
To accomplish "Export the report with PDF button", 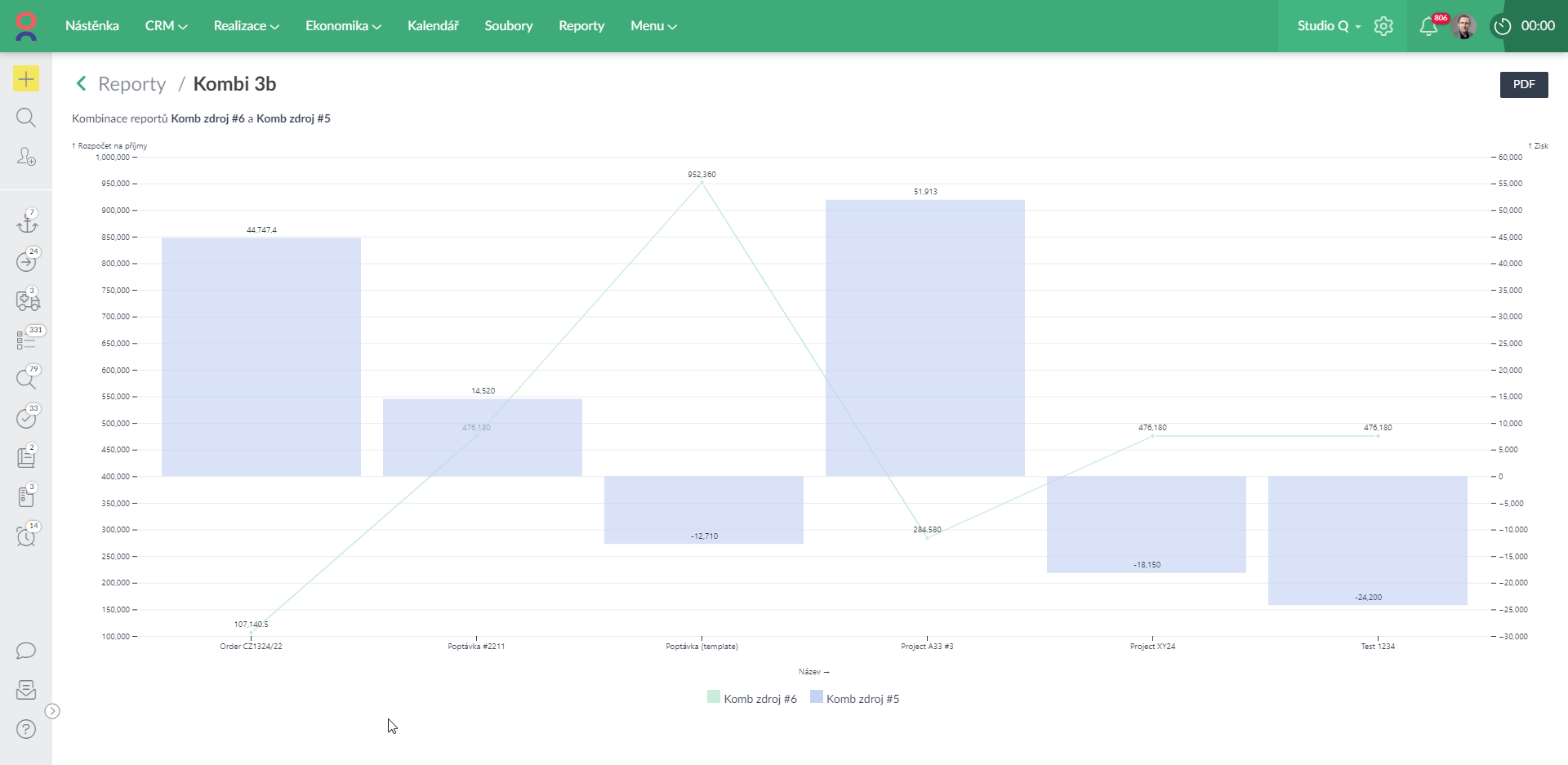I will [1524, 84].
